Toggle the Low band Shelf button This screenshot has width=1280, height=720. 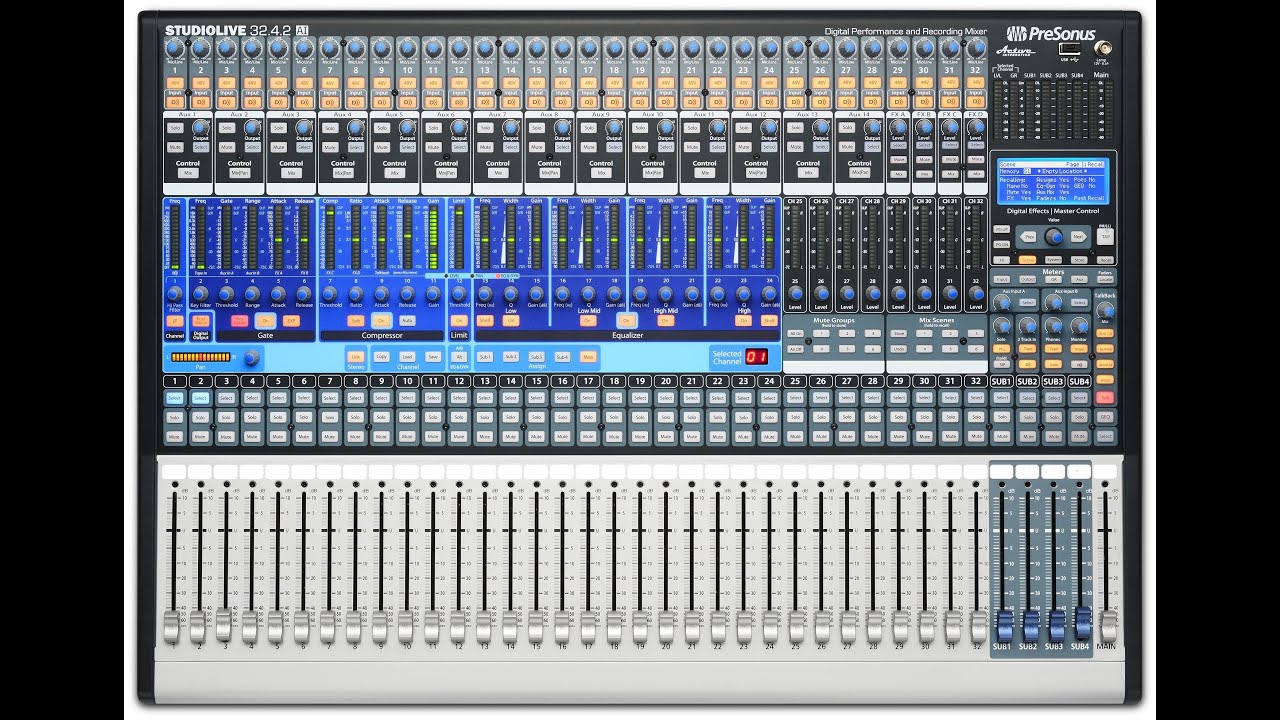pyautogui.click(x=485, y=321)
